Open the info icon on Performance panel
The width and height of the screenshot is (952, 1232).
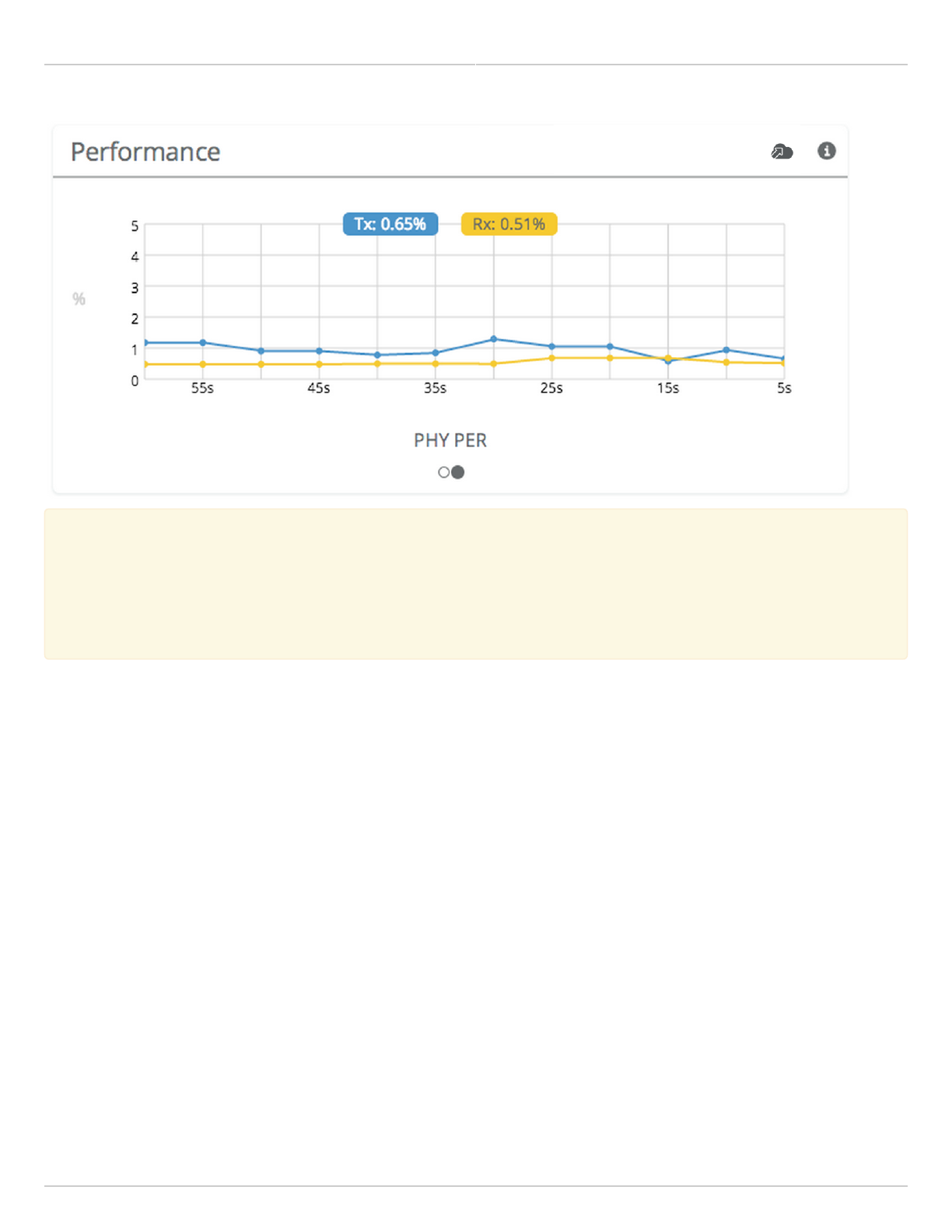[826, 151]
